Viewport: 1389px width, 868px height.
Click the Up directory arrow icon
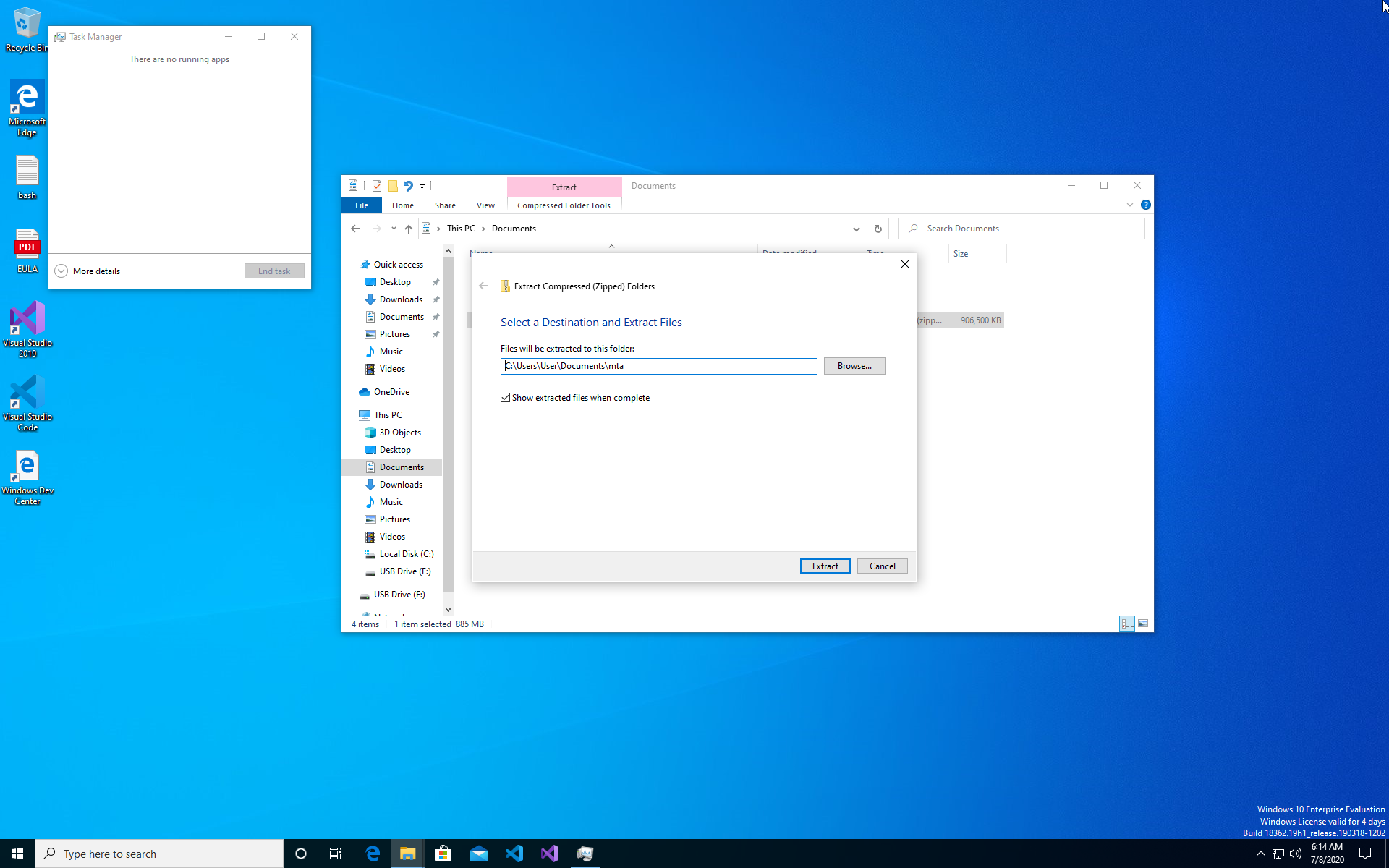[x=409, y=229]
